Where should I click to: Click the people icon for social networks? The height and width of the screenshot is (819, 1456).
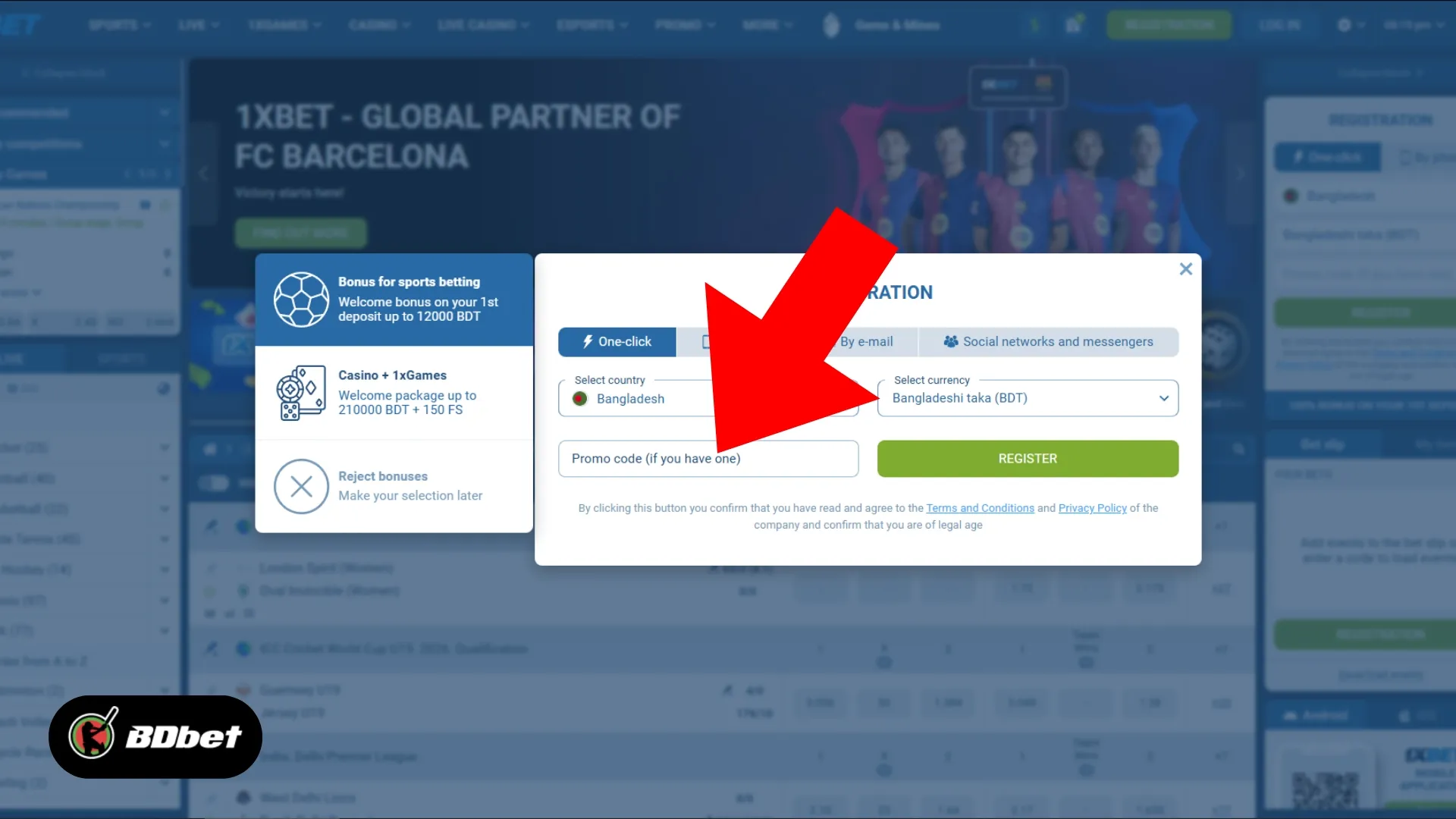[x=950, y=342]
